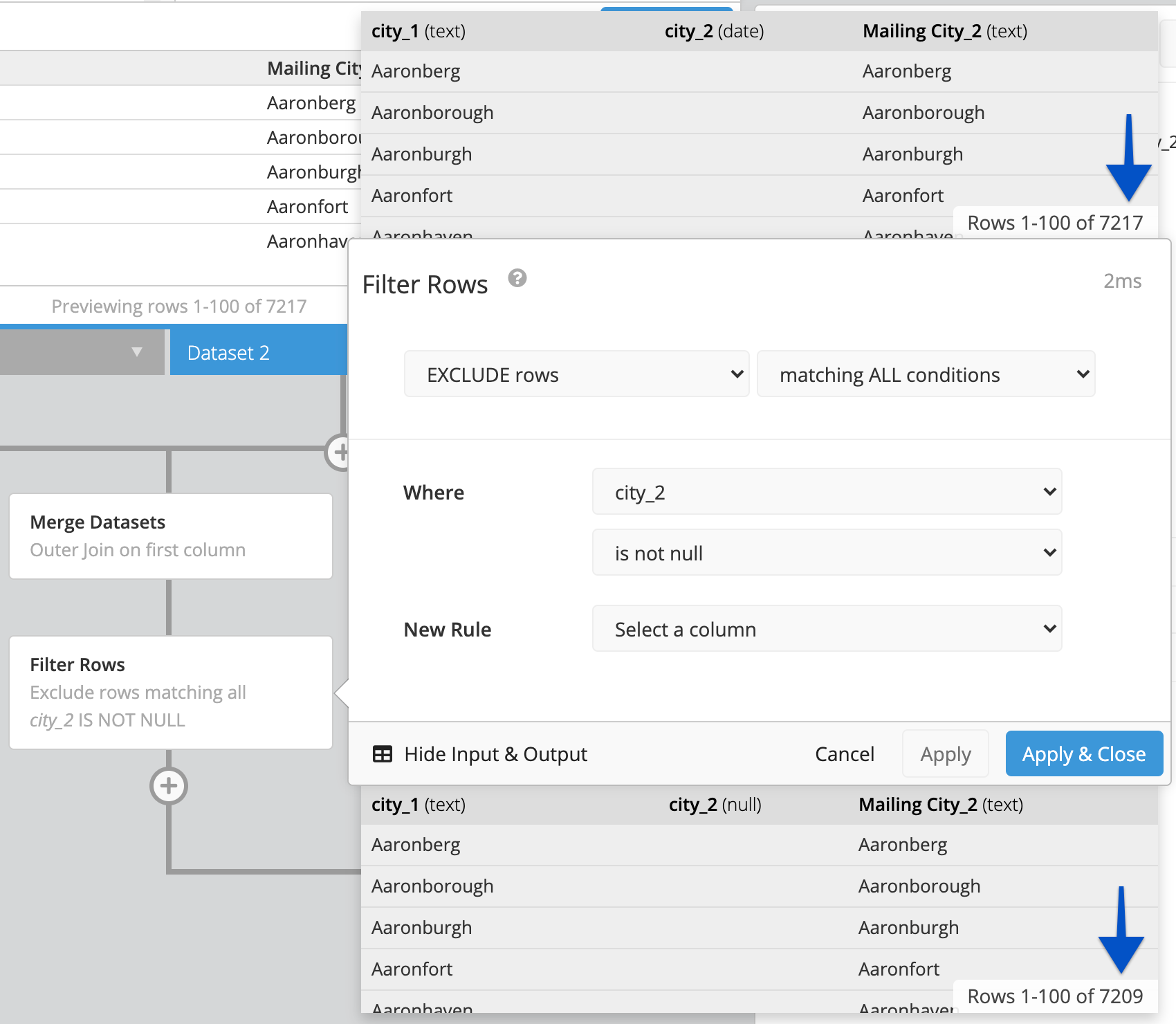The height and width of the screenshot is (1024, 1176).
Task: Click 'Previewing rows 1-100 of 7217' text
Action: [179, 307]
